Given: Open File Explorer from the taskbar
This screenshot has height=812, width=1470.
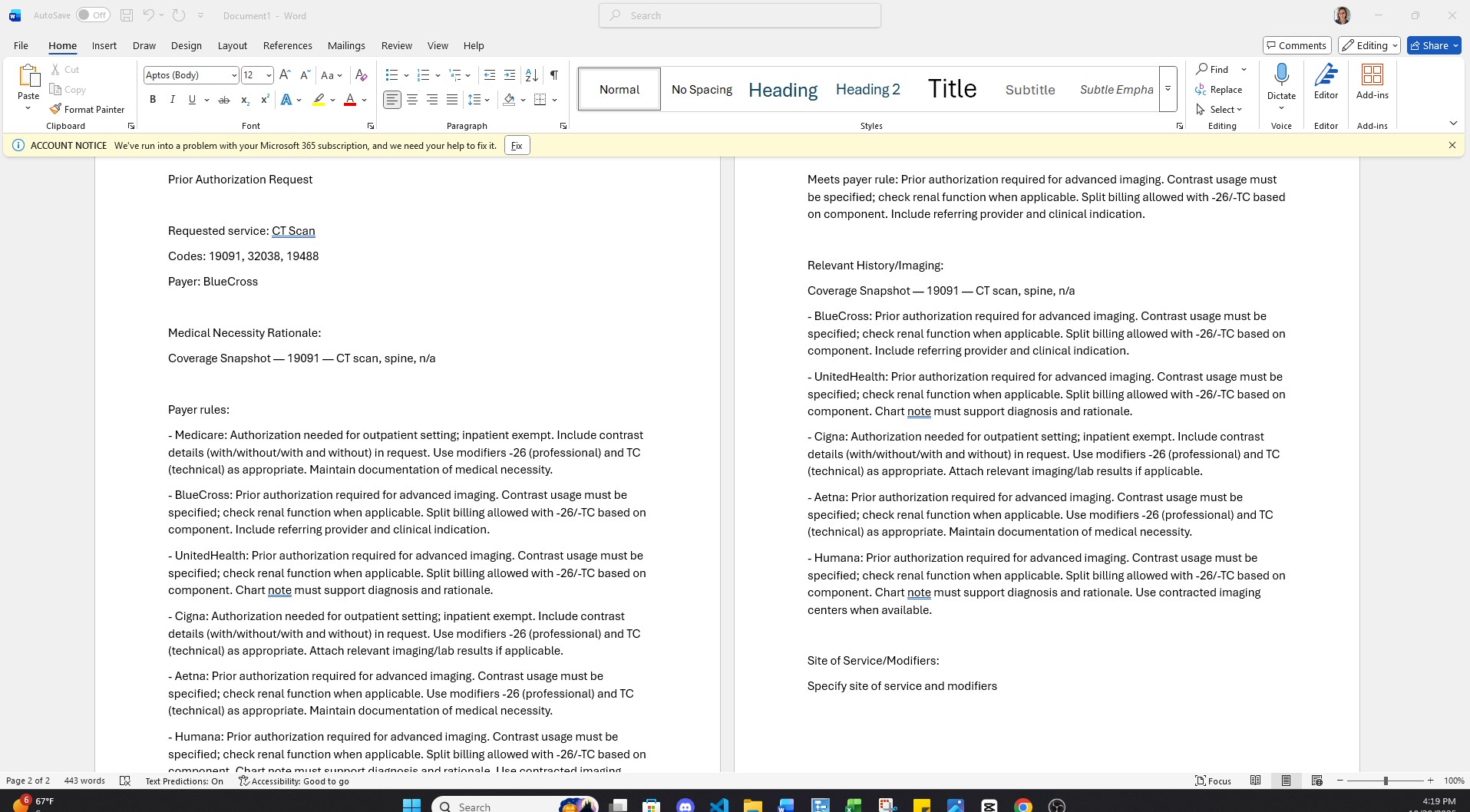Looking at the screenshot, I should click(752, 805).
